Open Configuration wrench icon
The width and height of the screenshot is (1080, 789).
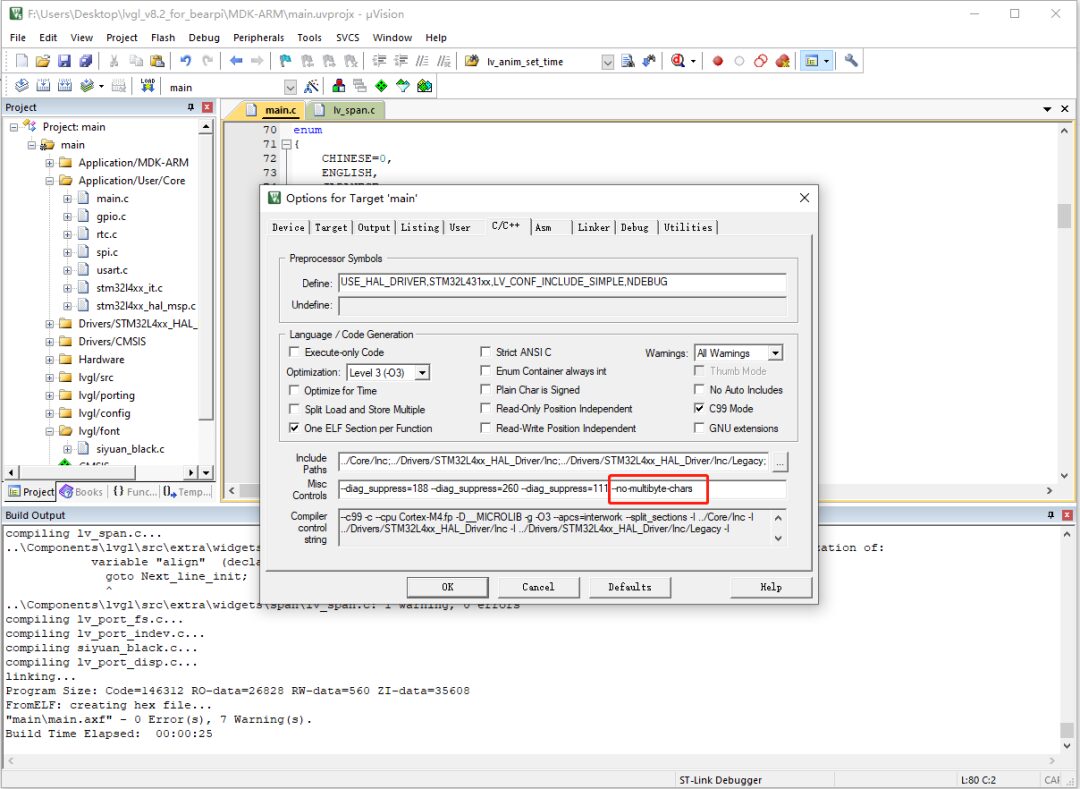(851, 61)
